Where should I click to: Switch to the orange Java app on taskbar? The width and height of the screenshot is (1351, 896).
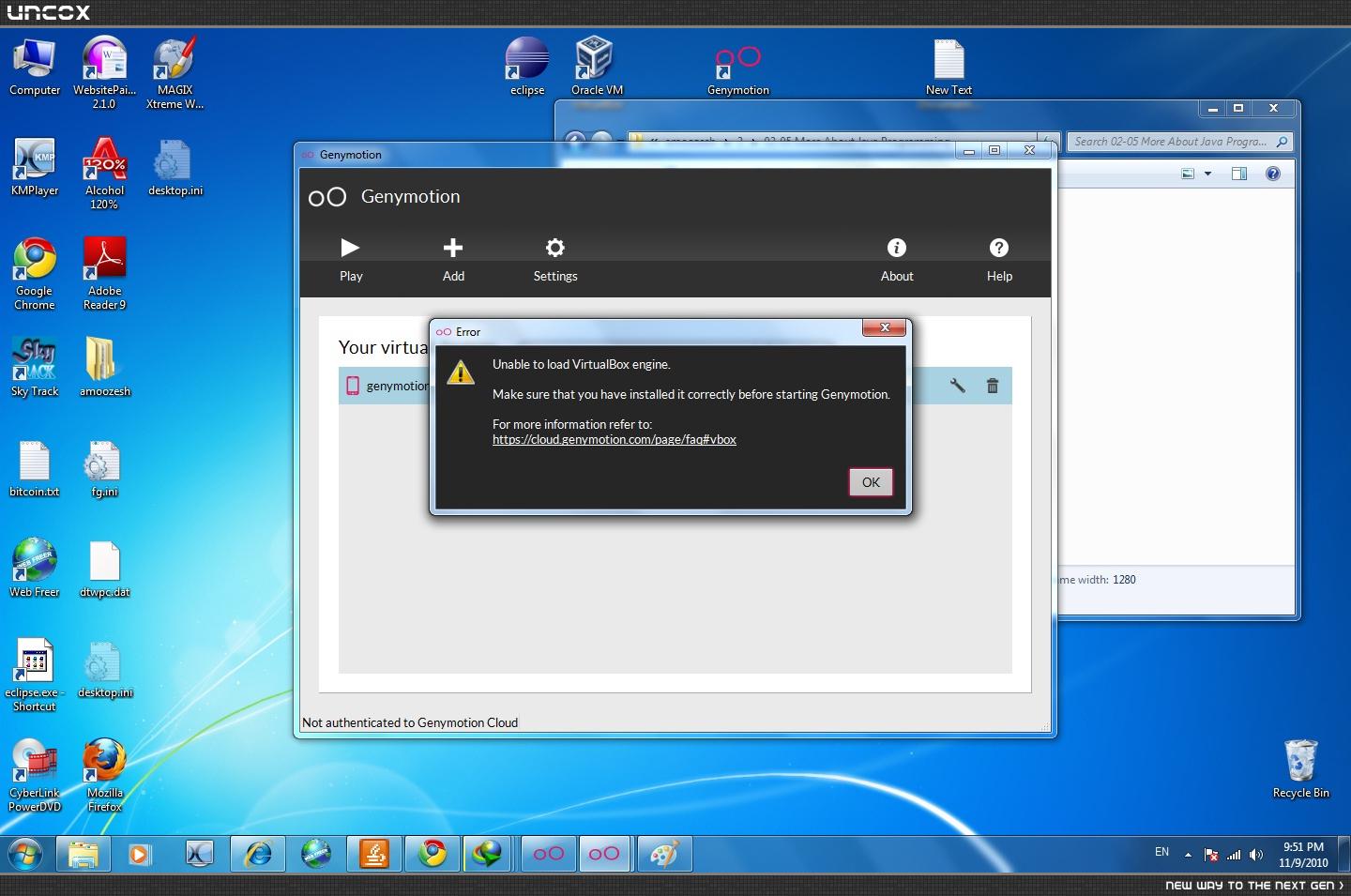(374, 854)
